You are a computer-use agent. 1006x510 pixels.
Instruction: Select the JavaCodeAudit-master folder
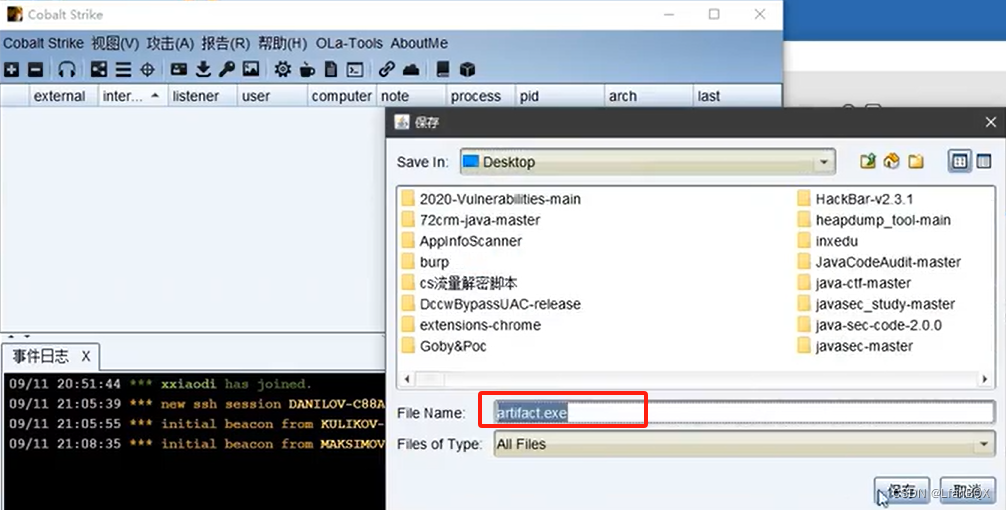pos(880,262)
